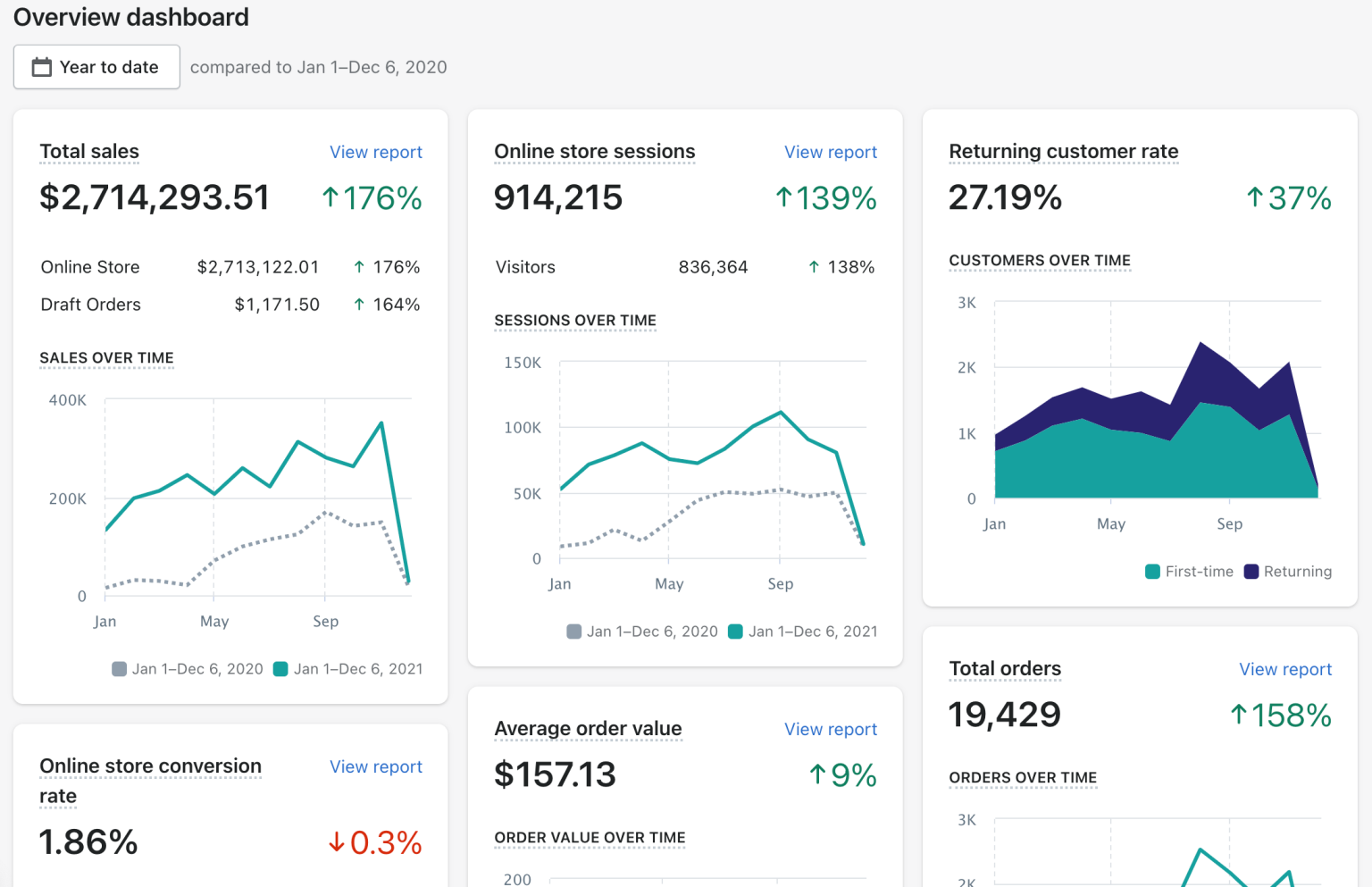Click the 19,429 total orders value

(x=1005, y=715)
